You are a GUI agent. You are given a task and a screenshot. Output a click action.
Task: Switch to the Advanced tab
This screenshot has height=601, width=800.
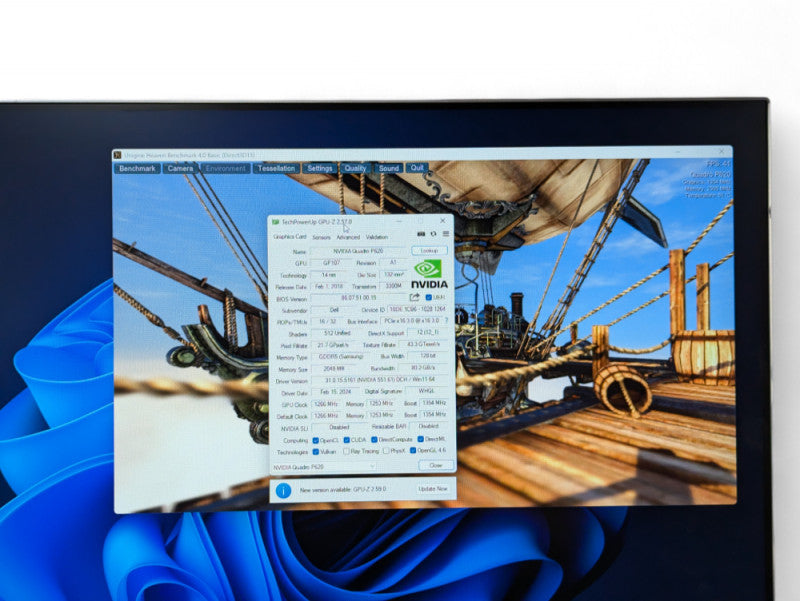point(348,237)
